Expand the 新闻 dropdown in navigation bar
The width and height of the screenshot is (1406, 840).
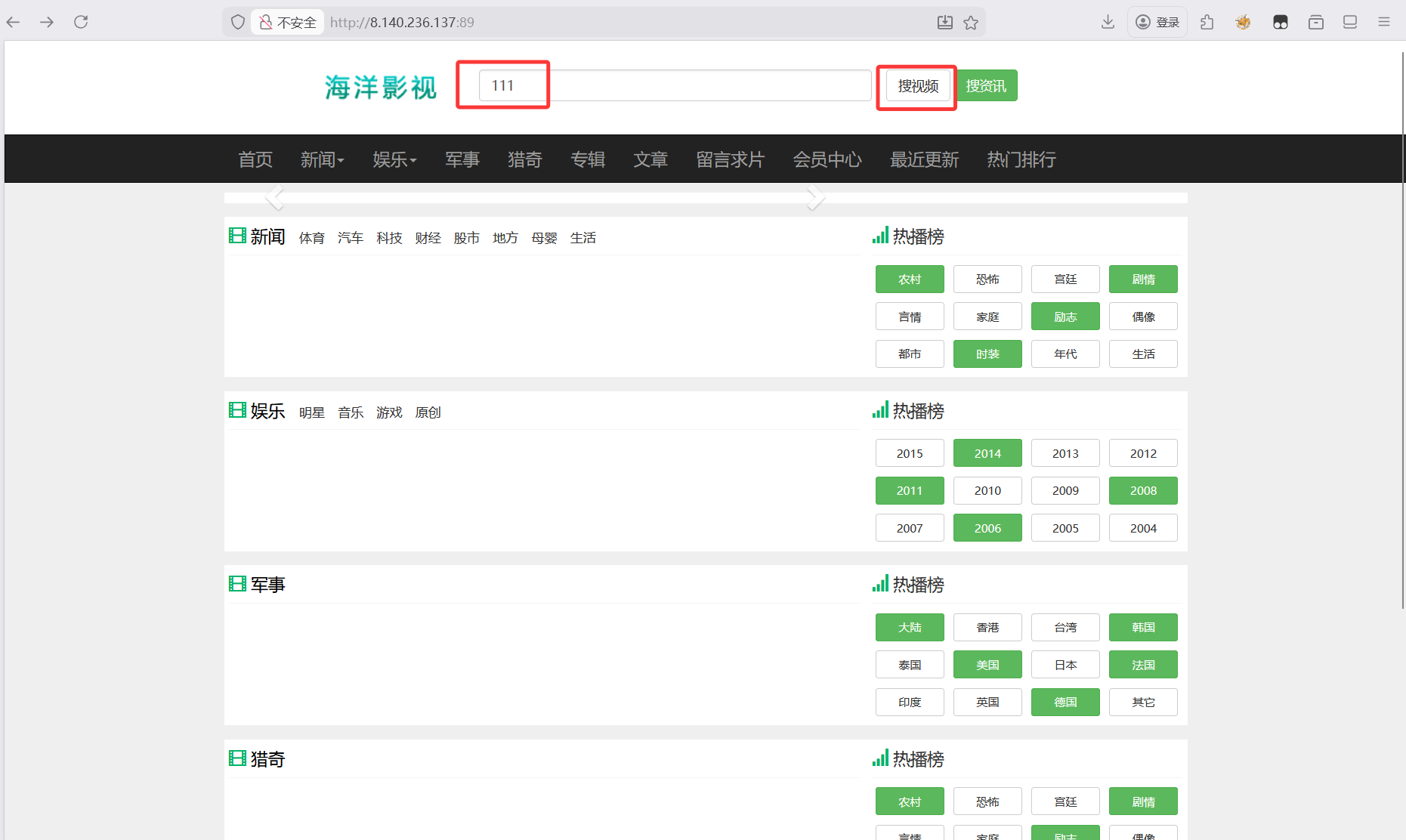(322, 159)
